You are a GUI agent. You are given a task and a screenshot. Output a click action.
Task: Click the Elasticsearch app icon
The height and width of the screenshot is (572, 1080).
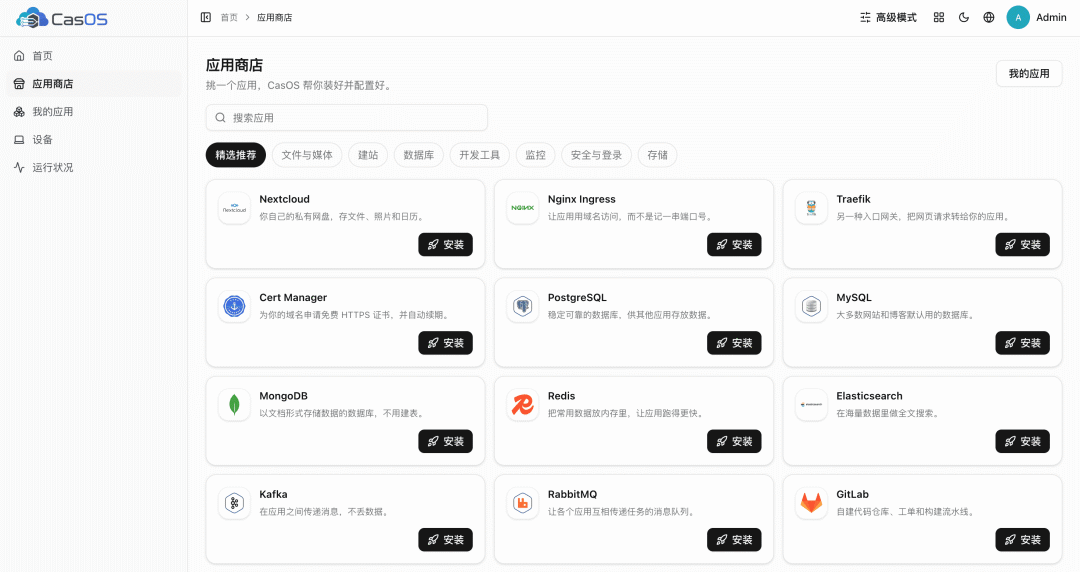pyautogui.click(x=811, y=405)
